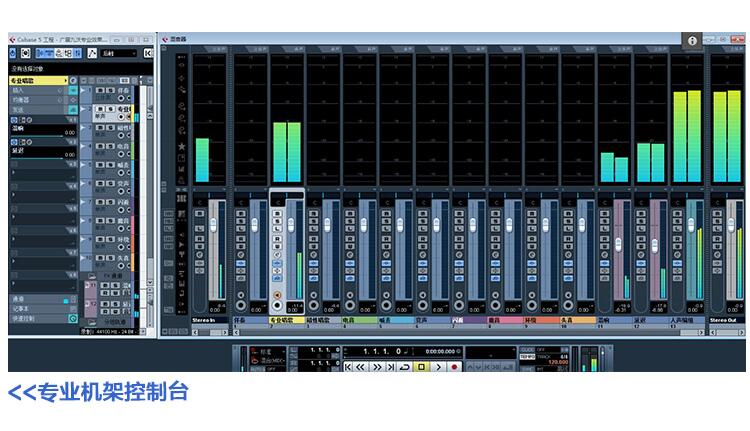The height and width of the screenshot is (431, 750).
Task: Open the 通道 inspector section
Action: (x=43, y=299)
